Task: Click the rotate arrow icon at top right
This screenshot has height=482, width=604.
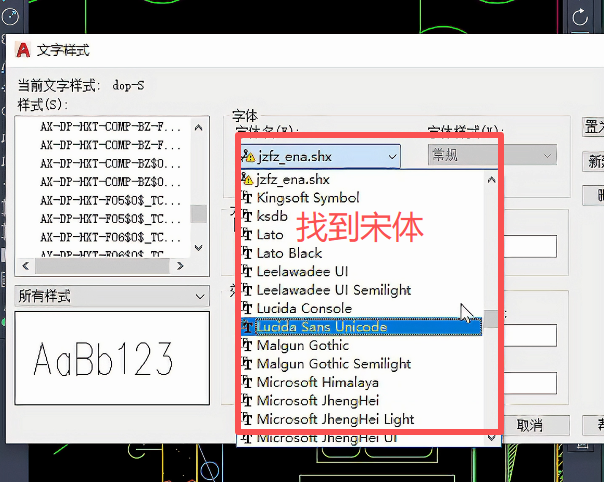Action: [x=580, y=17]
